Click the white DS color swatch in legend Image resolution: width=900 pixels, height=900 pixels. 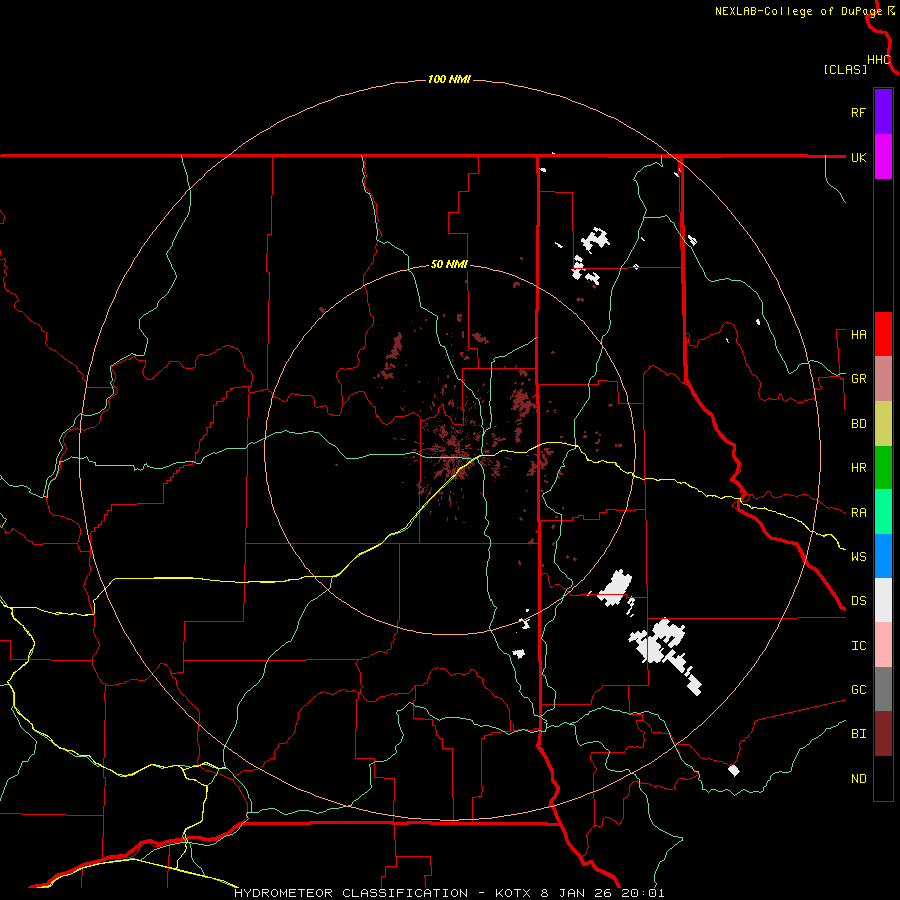(883, 600)
